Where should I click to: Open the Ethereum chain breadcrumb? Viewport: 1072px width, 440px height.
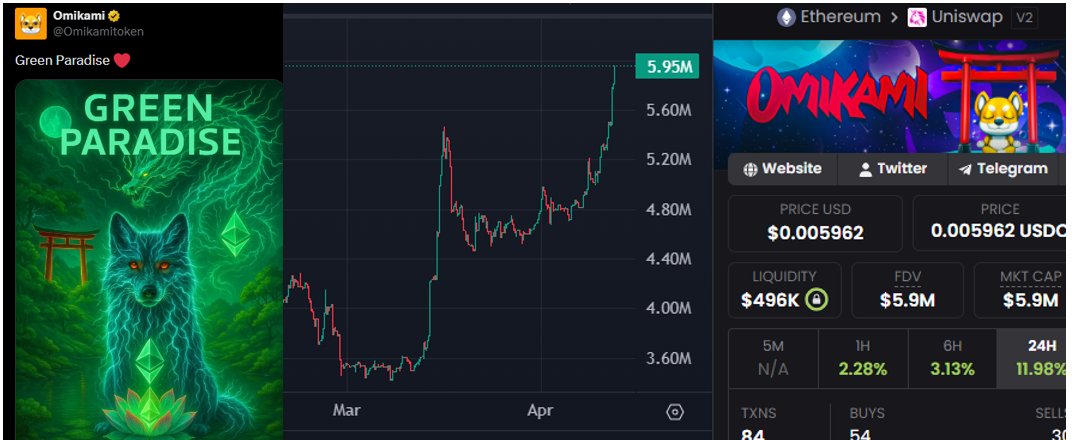840,18
